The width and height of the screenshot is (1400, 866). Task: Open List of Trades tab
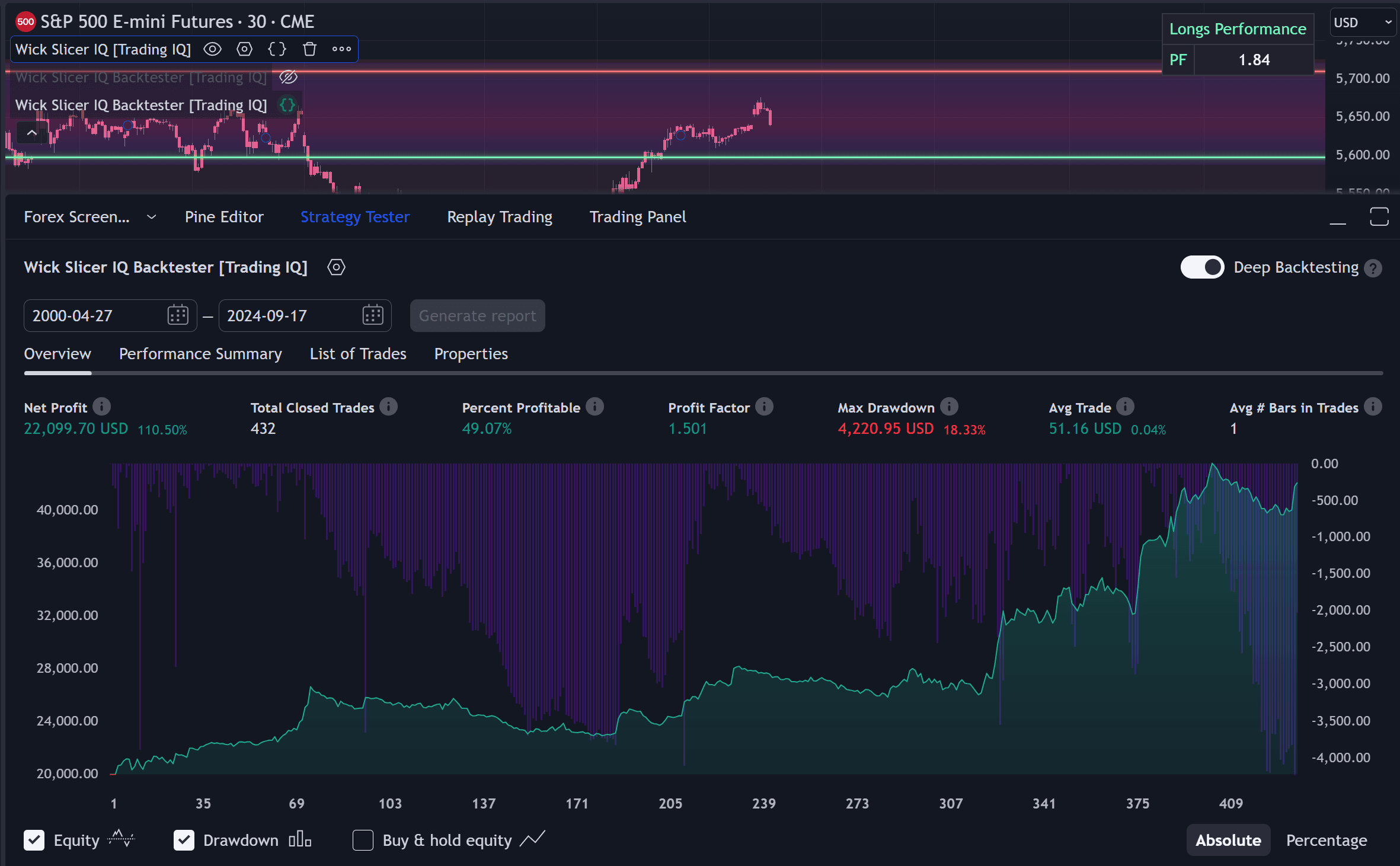pos(358,354)
